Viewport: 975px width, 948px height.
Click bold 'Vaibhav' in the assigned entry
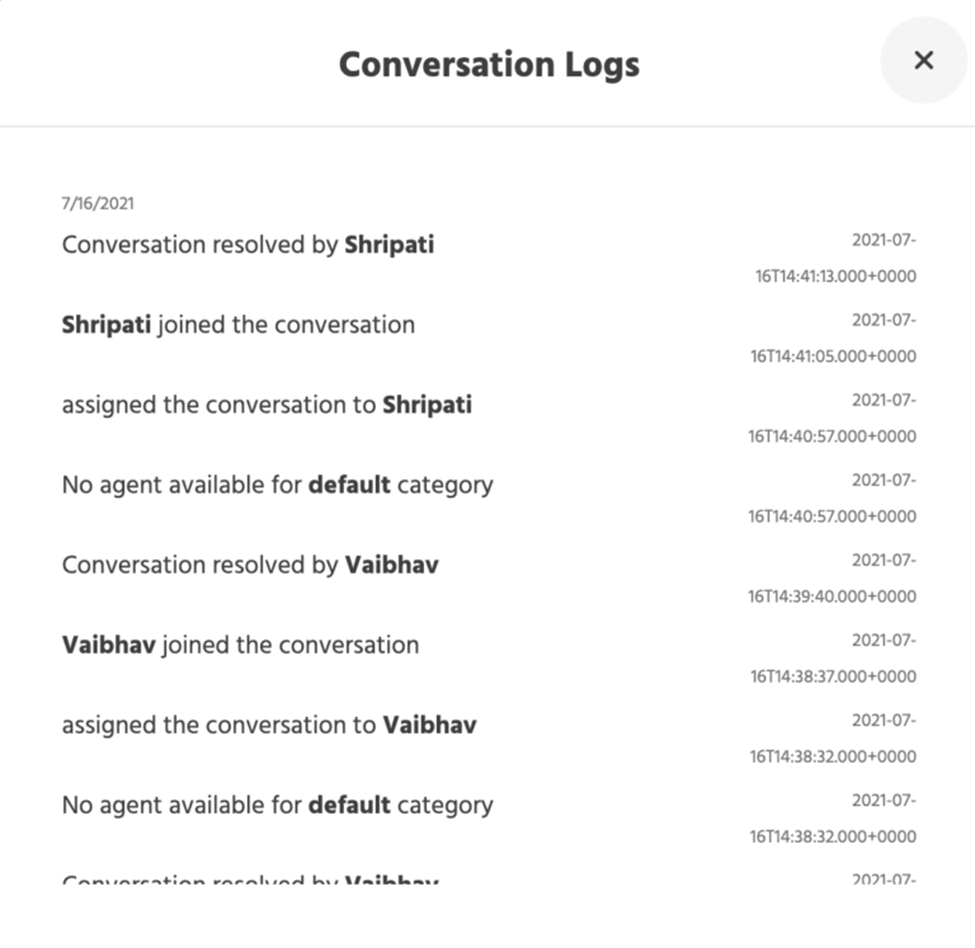(x=429, y=725)
